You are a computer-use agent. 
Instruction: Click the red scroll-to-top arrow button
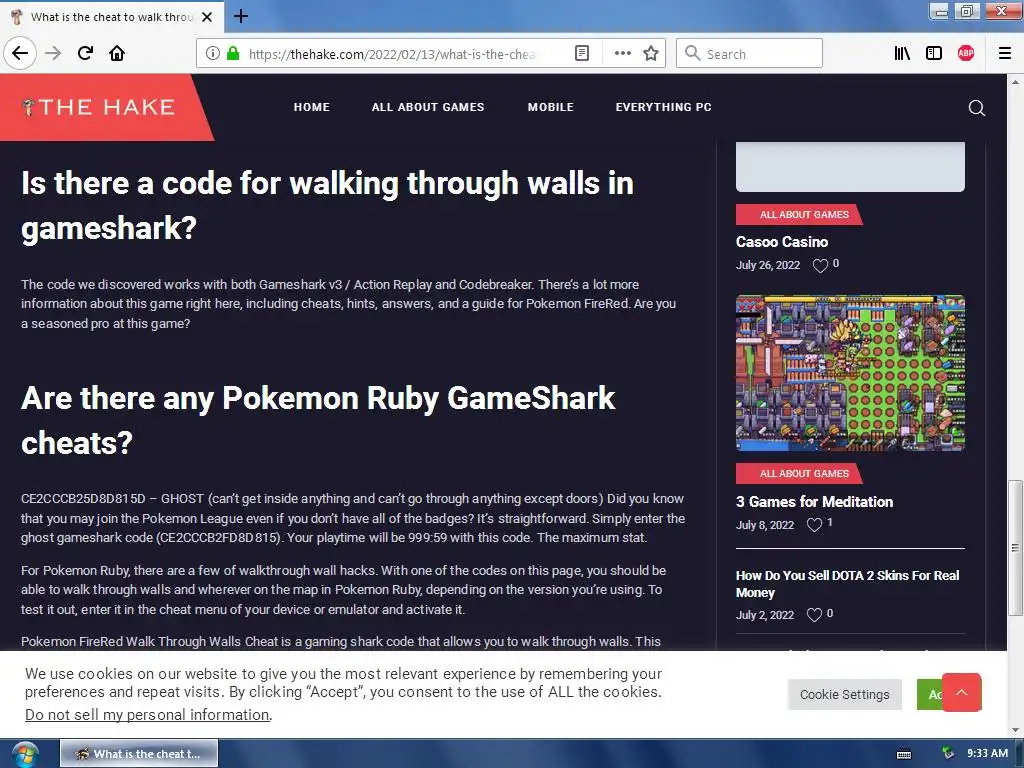click(961, 692)
